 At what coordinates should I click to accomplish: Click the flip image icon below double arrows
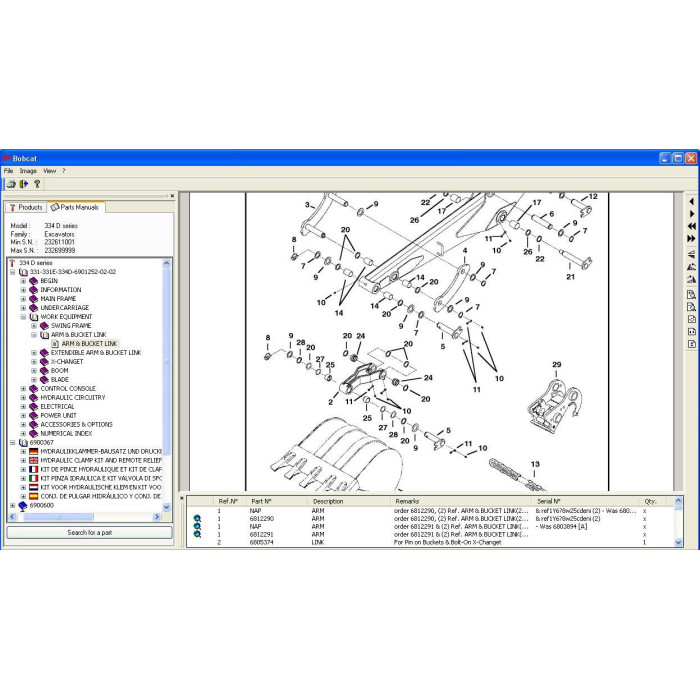pyautogui.click(x=691, y=254)
